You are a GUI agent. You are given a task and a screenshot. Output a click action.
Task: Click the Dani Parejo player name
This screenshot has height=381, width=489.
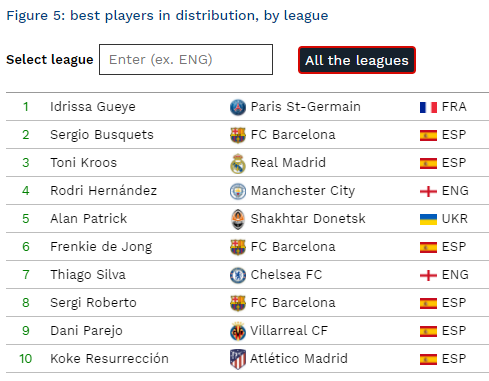pos(86,331)
